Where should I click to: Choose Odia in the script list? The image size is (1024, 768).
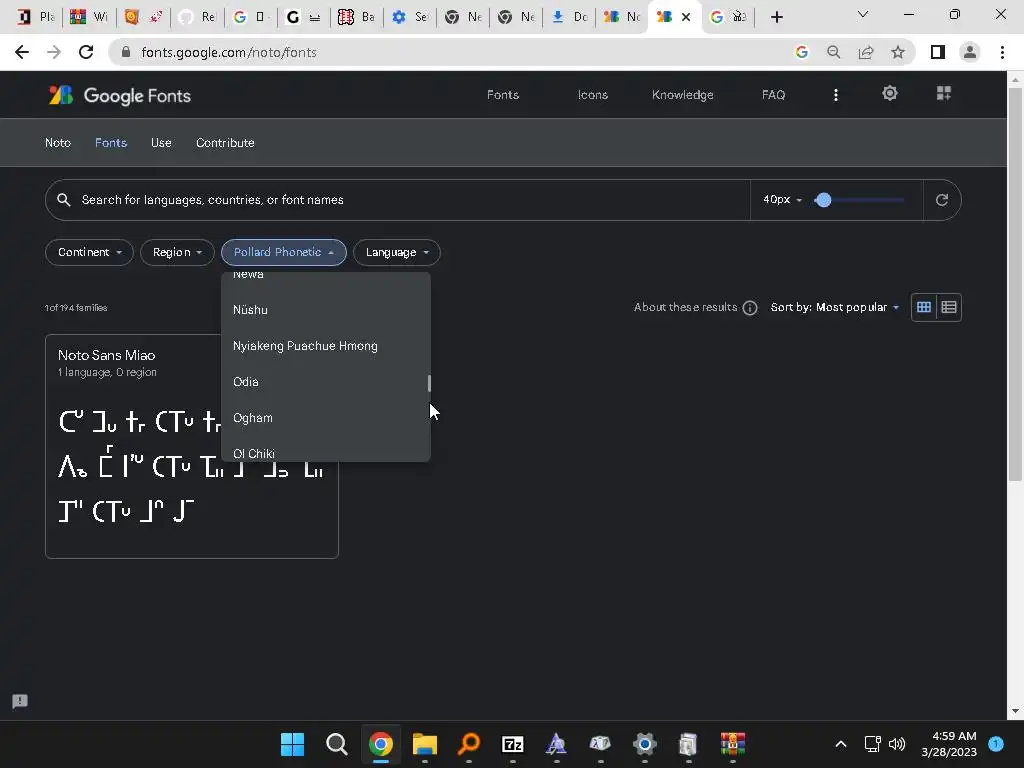[x=325, y=382]
